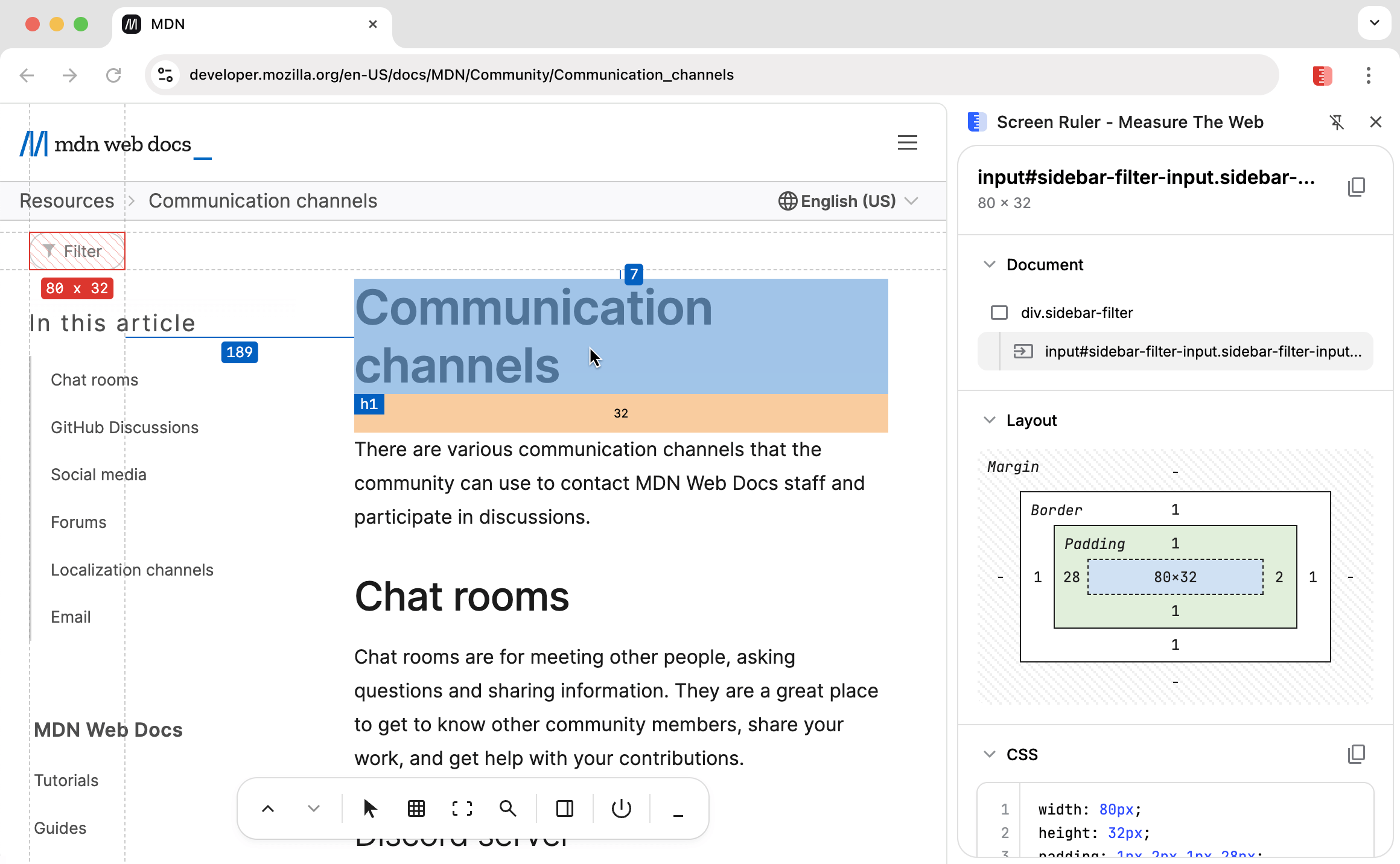Image resolution: width=1400 pixels, height=864 pixels.
Task: Copy the element selector name
Action: [1357, 187]
